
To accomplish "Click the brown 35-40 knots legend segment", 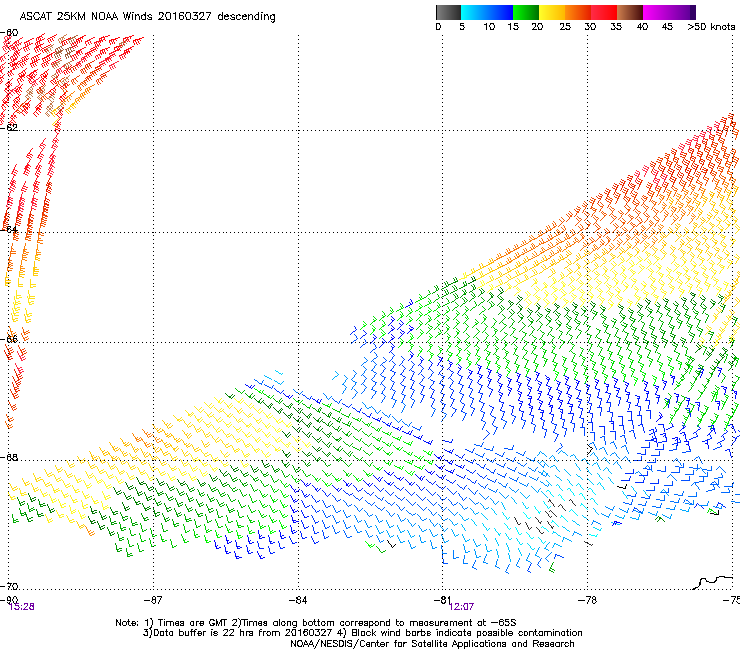I will point(630,12).
